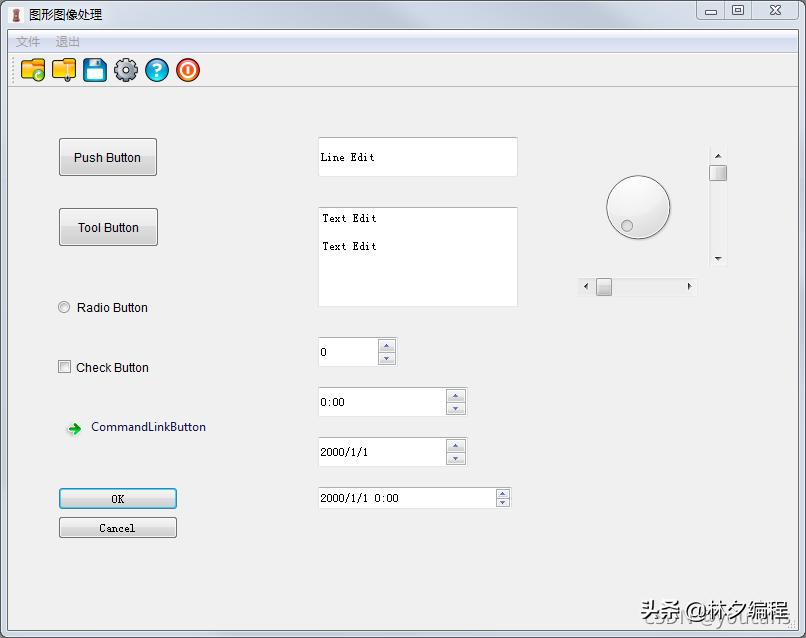Click the Push Button
Image resolution: width=806 pixels, height=638 pixels.
point(108,157)
